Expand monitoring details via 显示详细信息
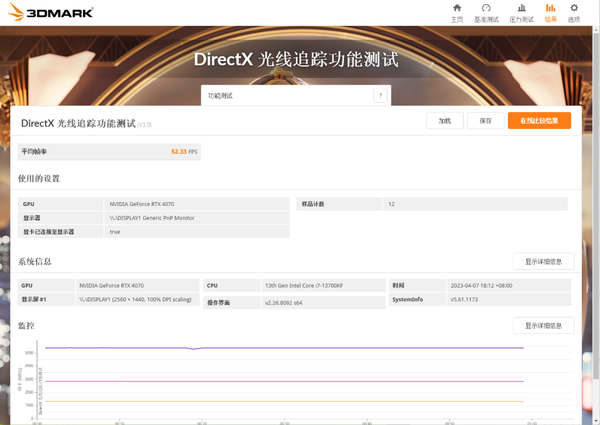This screenshot has height=425, width=600. [x=543, y=326]
